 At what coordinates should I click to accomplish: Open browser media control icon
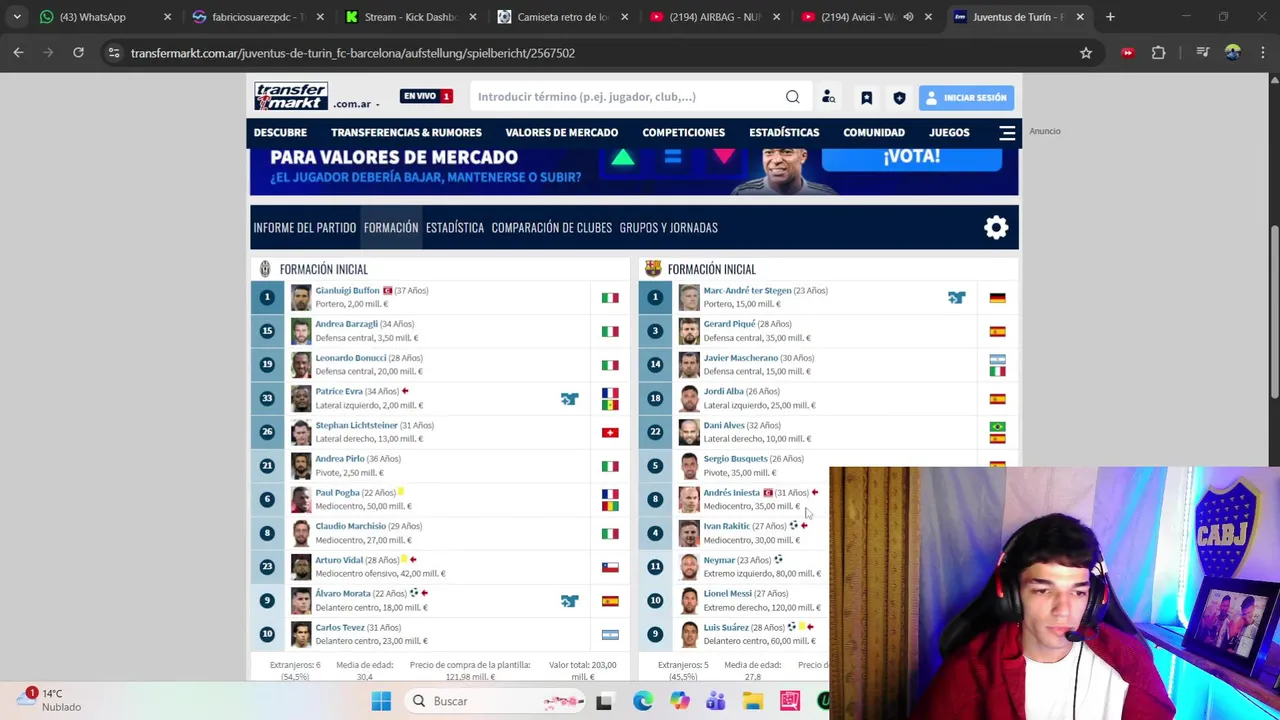[x=1203, y=53]
